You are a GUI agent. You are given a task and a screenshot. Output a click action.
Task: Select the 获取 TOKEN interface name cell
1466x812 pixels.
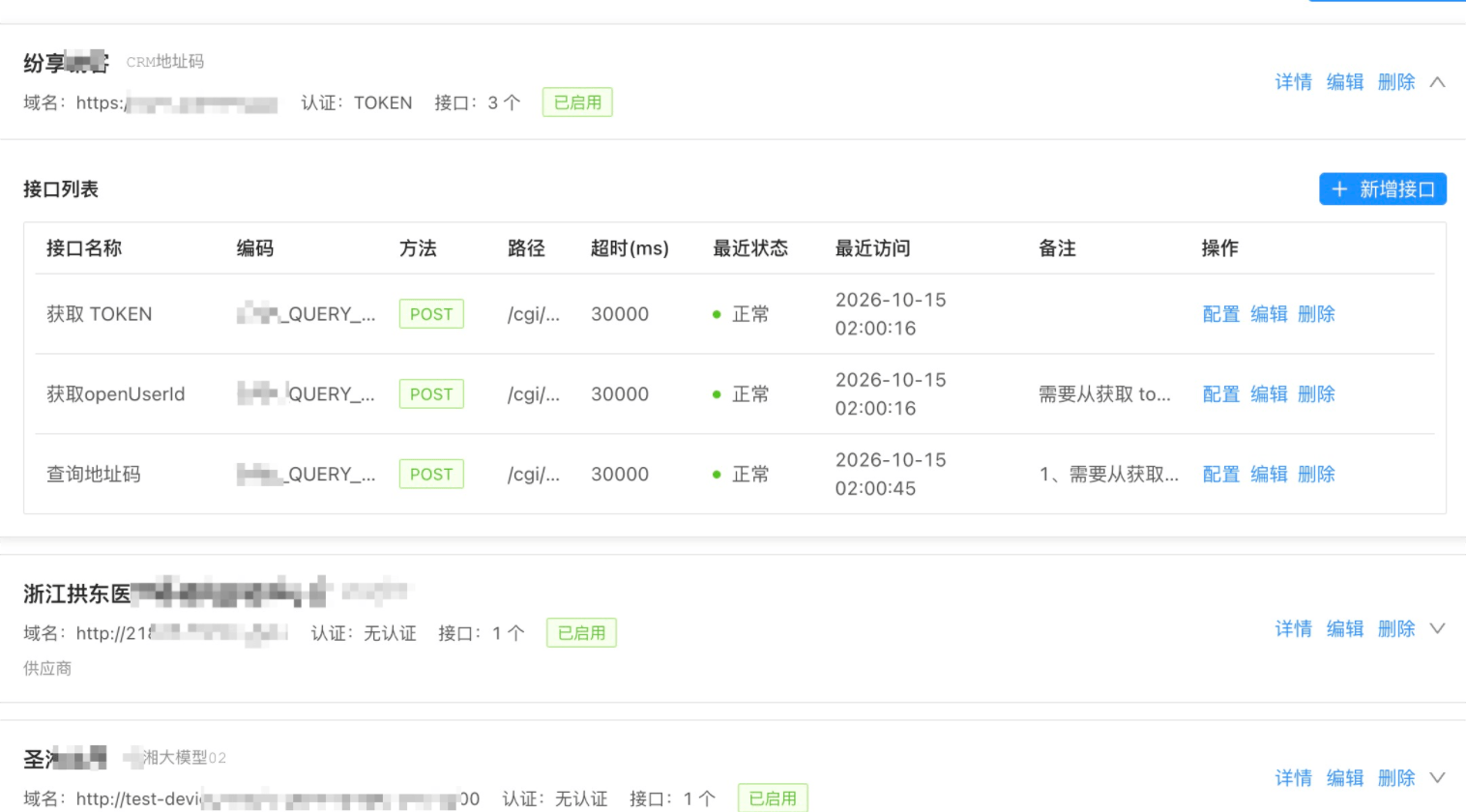tap(100, 314)
